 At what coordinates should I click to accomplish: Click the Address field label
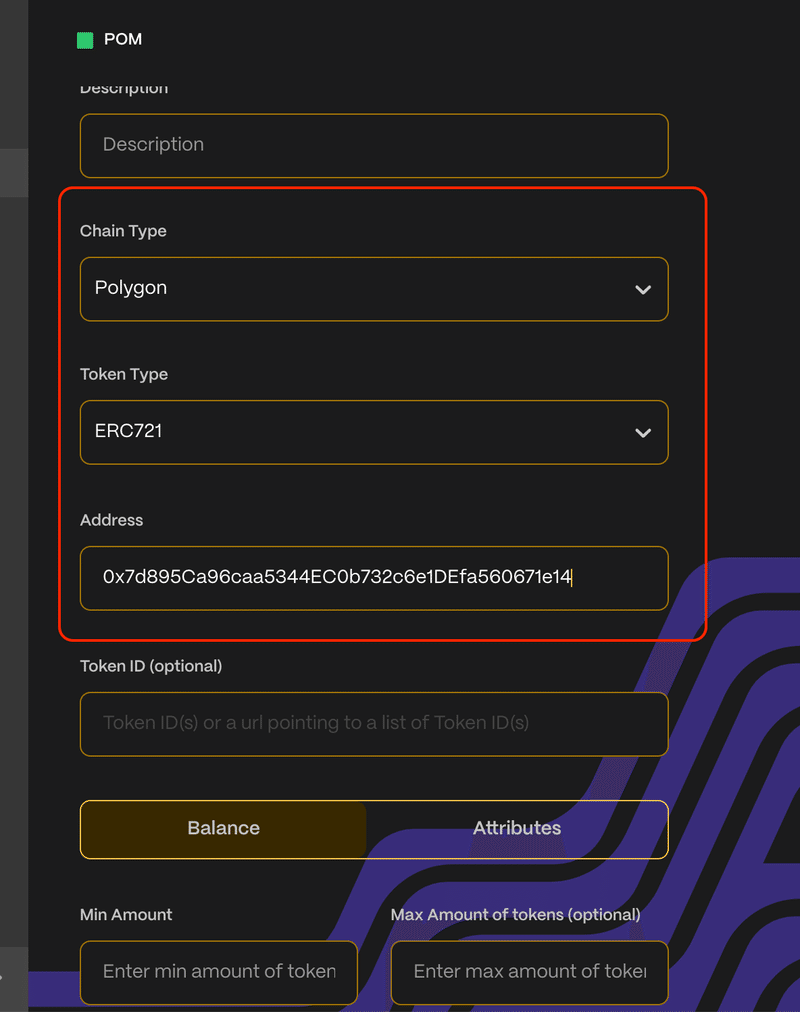coord(111,520)
